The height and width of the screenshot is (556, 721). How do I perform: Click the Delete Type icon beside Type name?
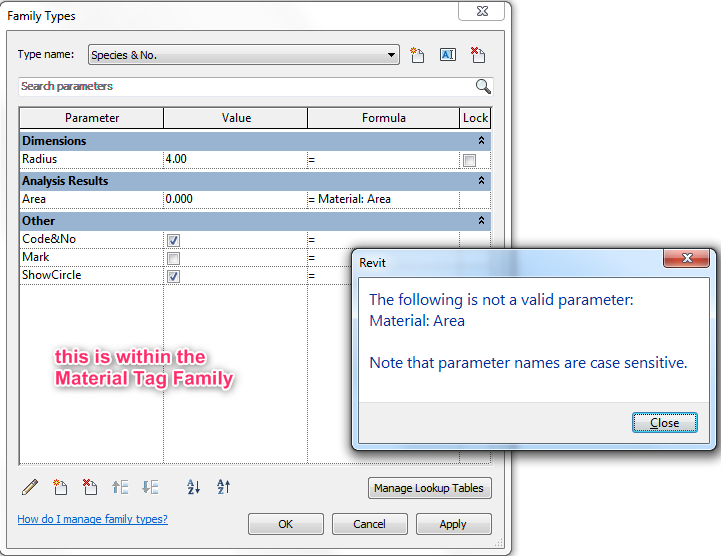478,55
